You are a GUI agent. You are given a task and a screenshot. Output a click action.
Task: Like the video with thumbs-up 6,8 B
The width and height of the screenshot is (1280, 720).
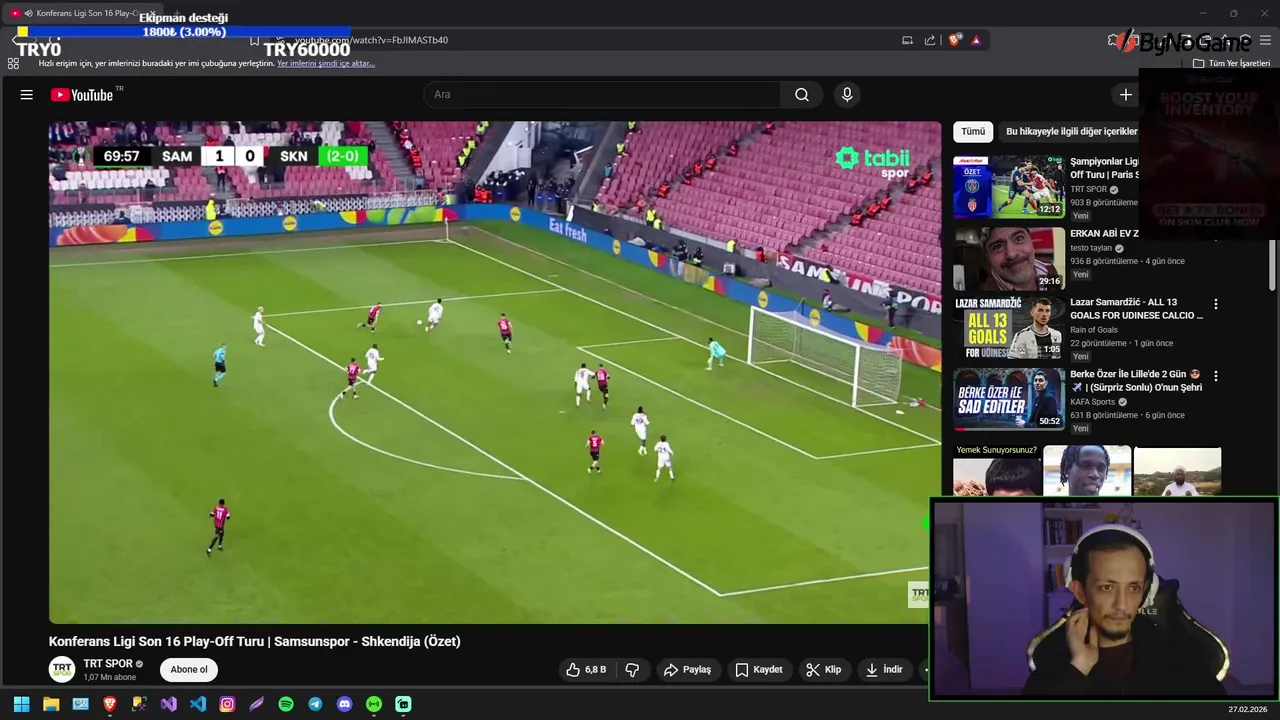pos(586,670)
